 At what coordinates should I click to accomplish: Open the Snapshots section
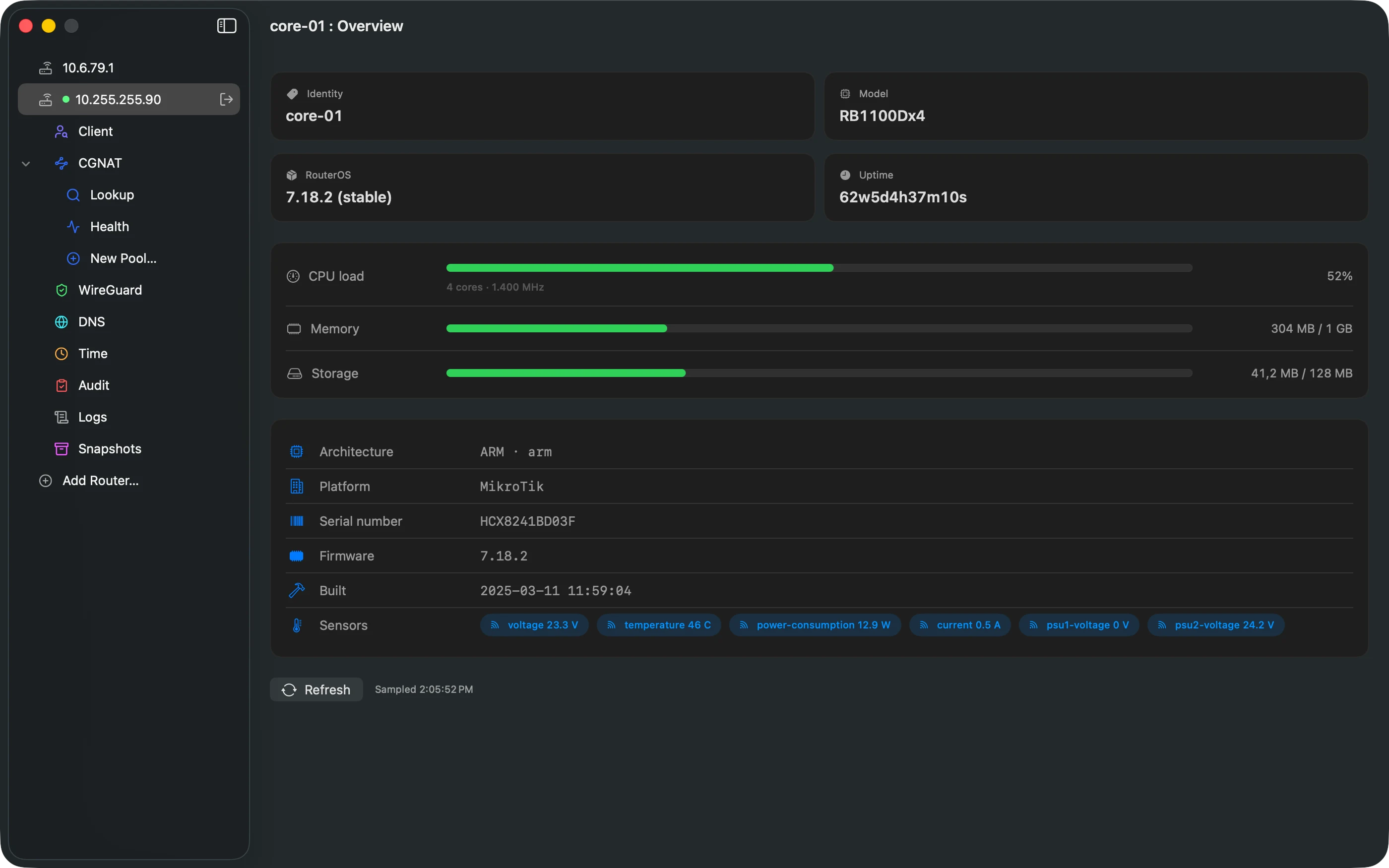tap(128, 449)
